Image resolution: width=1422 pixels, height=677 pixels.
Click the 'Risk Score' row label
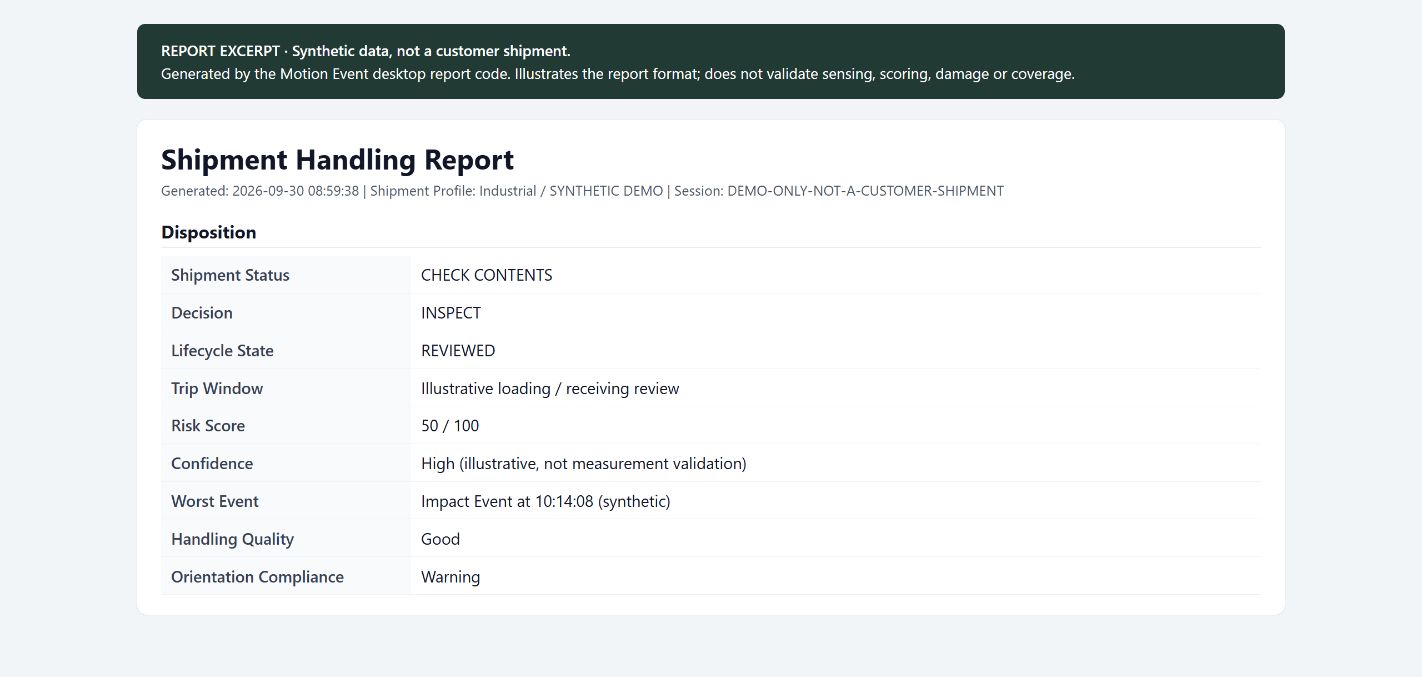pyautogui.click(x=208, y=426)
